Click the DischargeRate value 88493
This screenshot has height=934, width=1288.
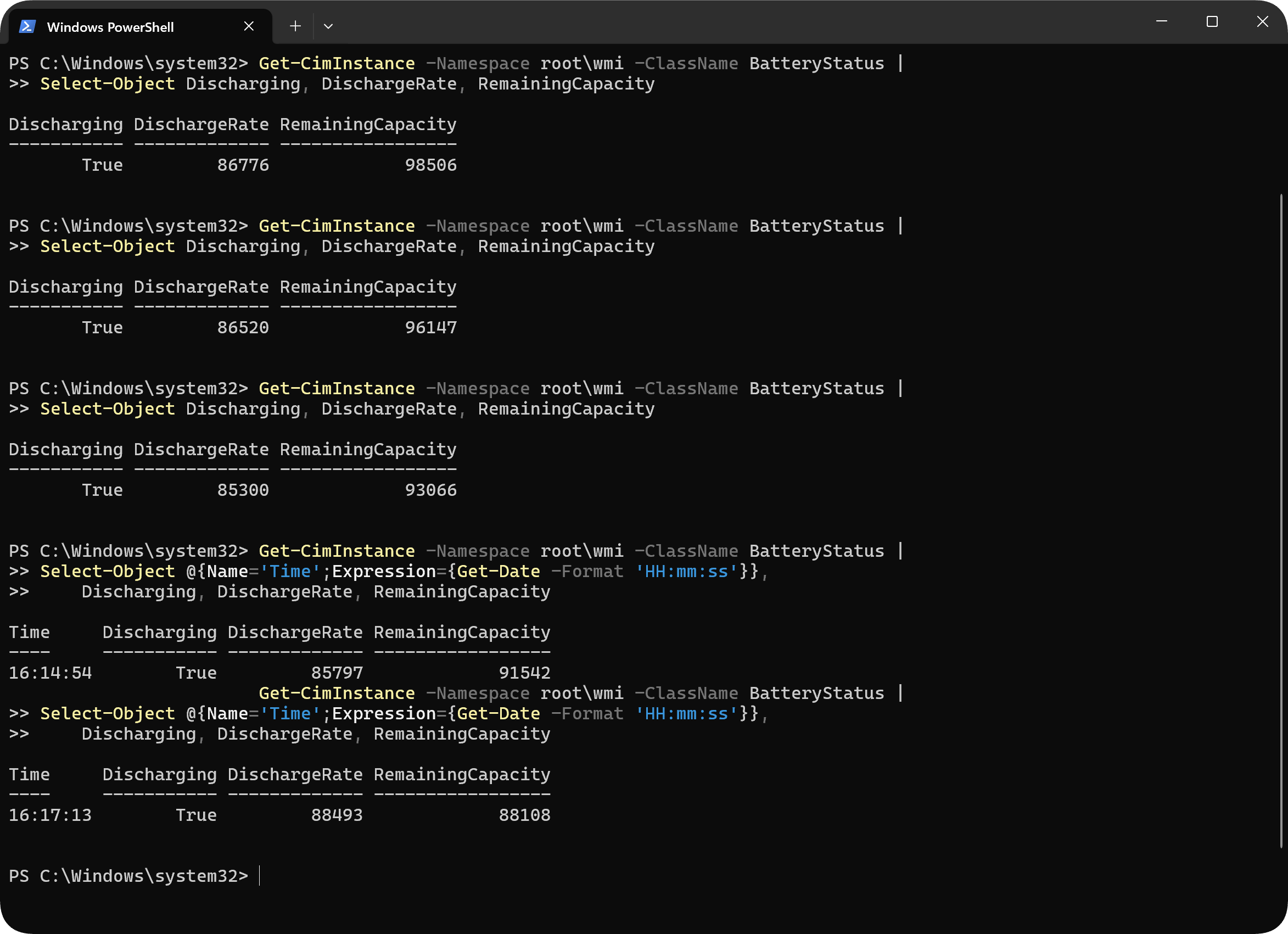pyautogui.click(x=337, y=815)
